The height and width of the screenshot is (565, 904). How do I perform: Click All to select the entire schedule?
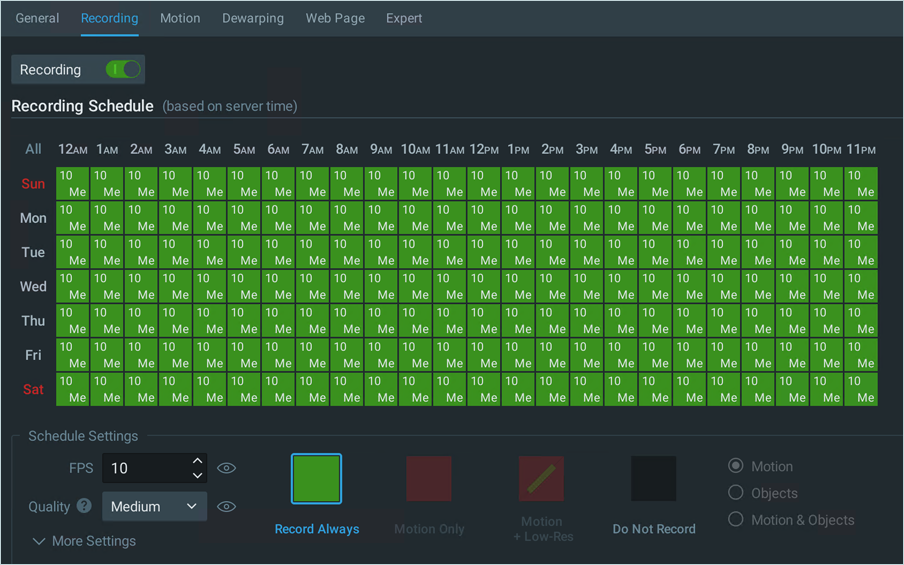(33, 149)
